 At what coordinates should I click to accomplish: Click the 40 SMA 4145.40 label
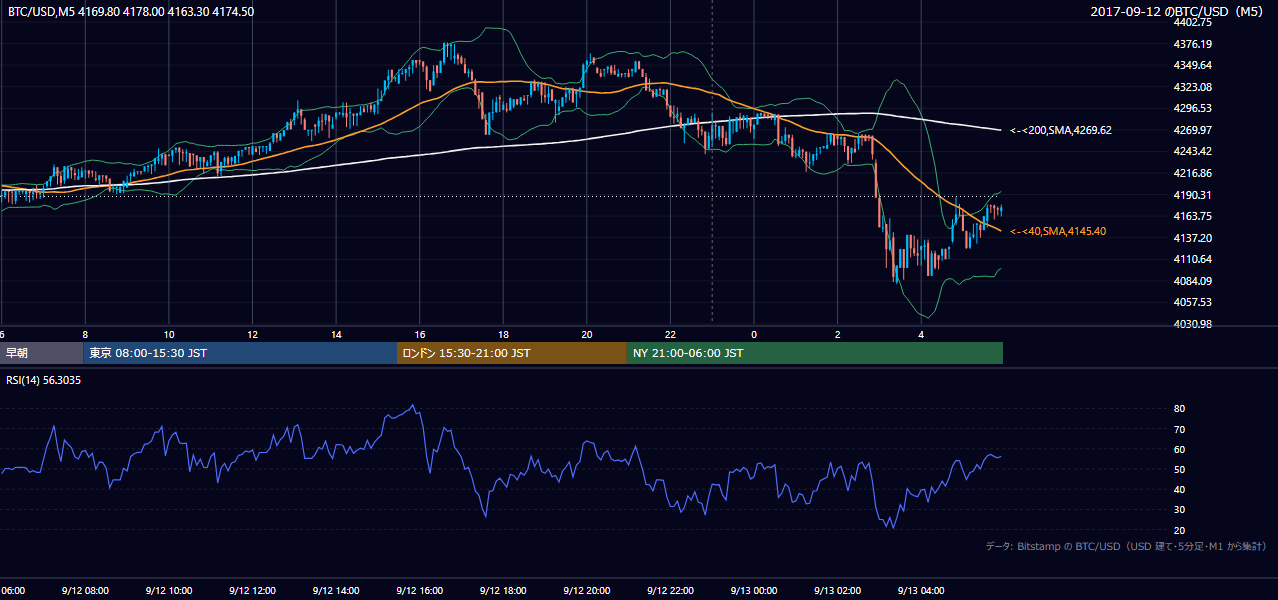pos(1057,232)
